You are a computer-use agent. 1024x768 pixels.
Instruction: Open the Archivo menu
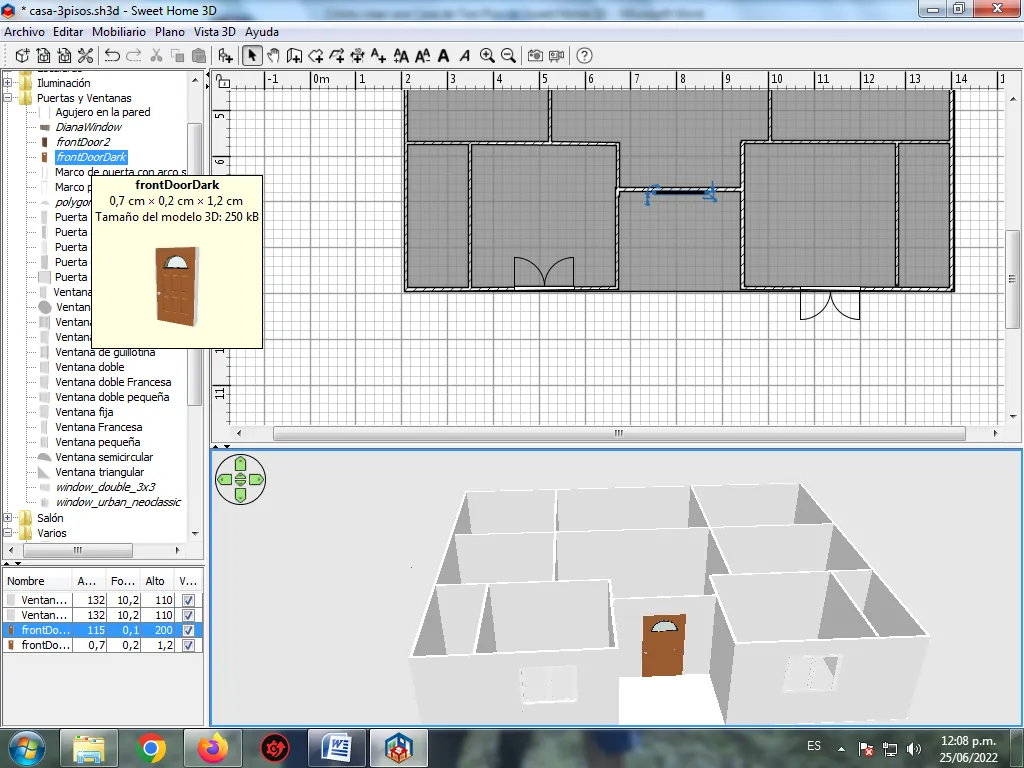click(x=24, y=31)
